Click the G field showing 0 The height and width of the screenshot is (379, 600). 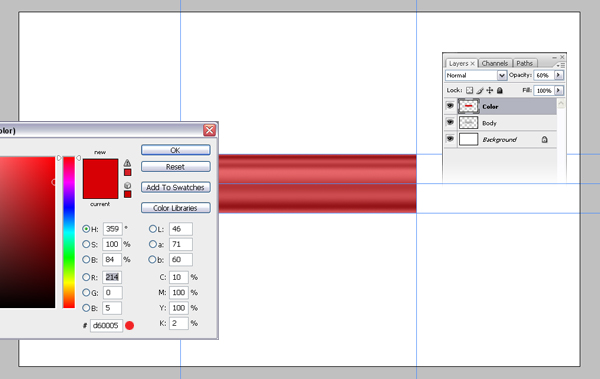112,292
